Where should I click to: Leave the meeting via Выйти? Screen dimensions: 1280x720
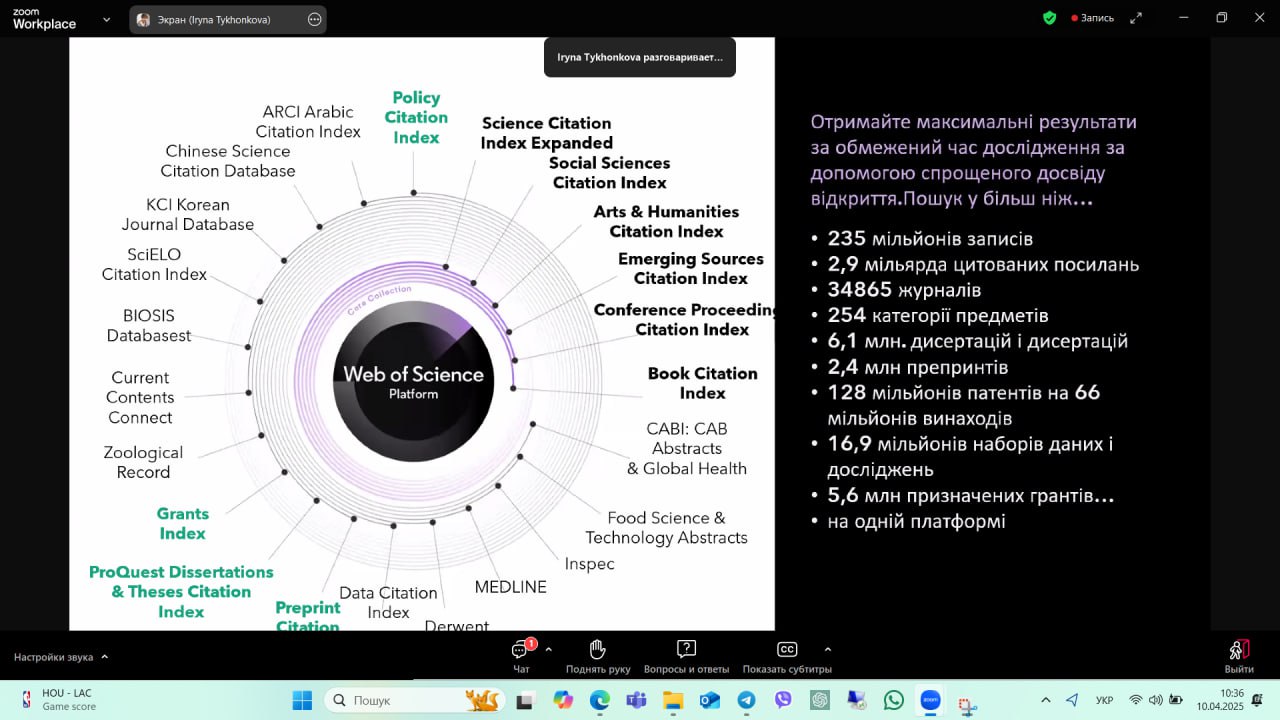pyautogui.click(x=1239, y=656)
